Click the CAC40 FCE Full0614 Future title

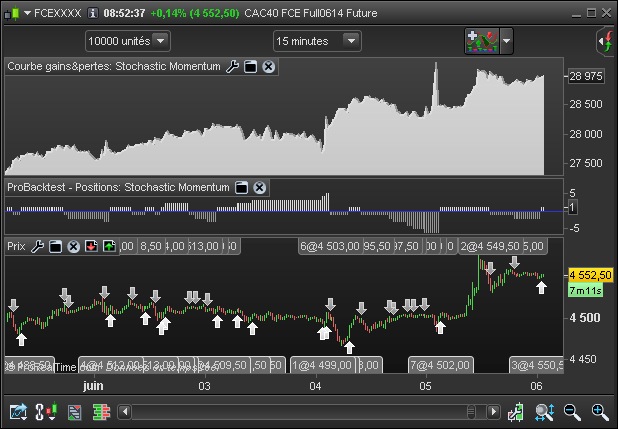[x=311, y=13]
